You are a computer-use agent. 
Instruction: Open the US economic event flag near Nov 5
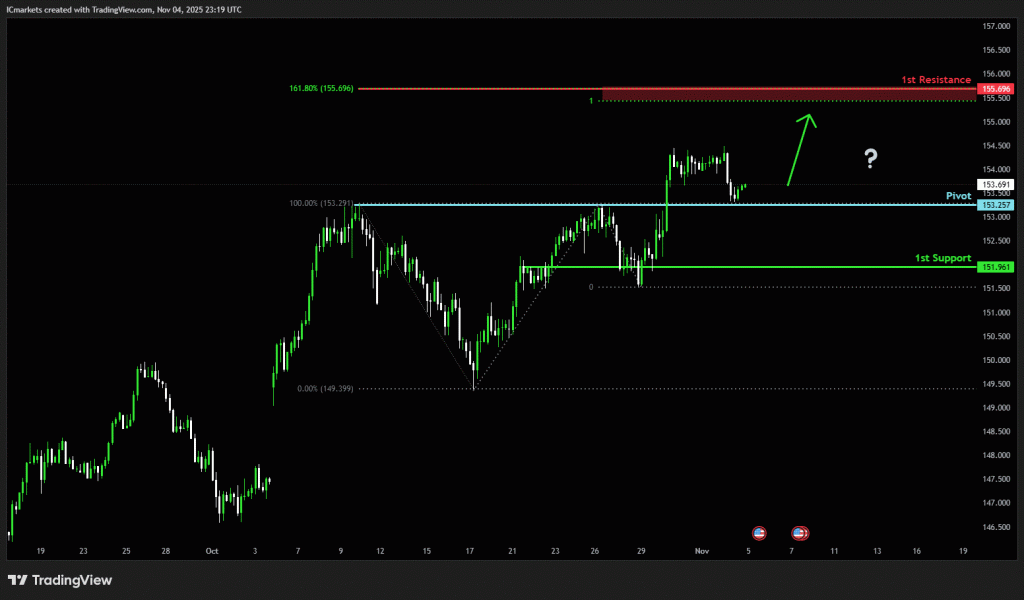click(x=758, y=533)
